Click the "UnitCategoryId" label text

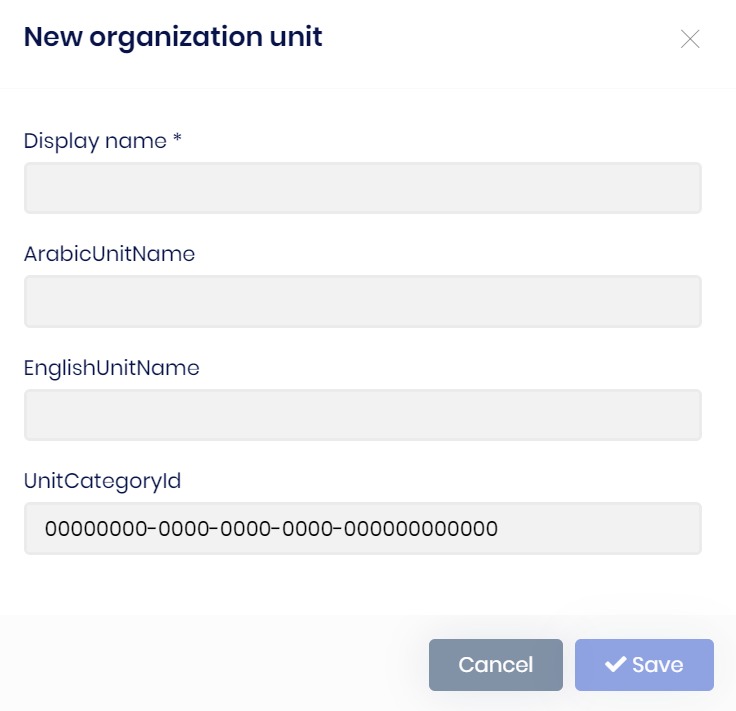(102, 481)
